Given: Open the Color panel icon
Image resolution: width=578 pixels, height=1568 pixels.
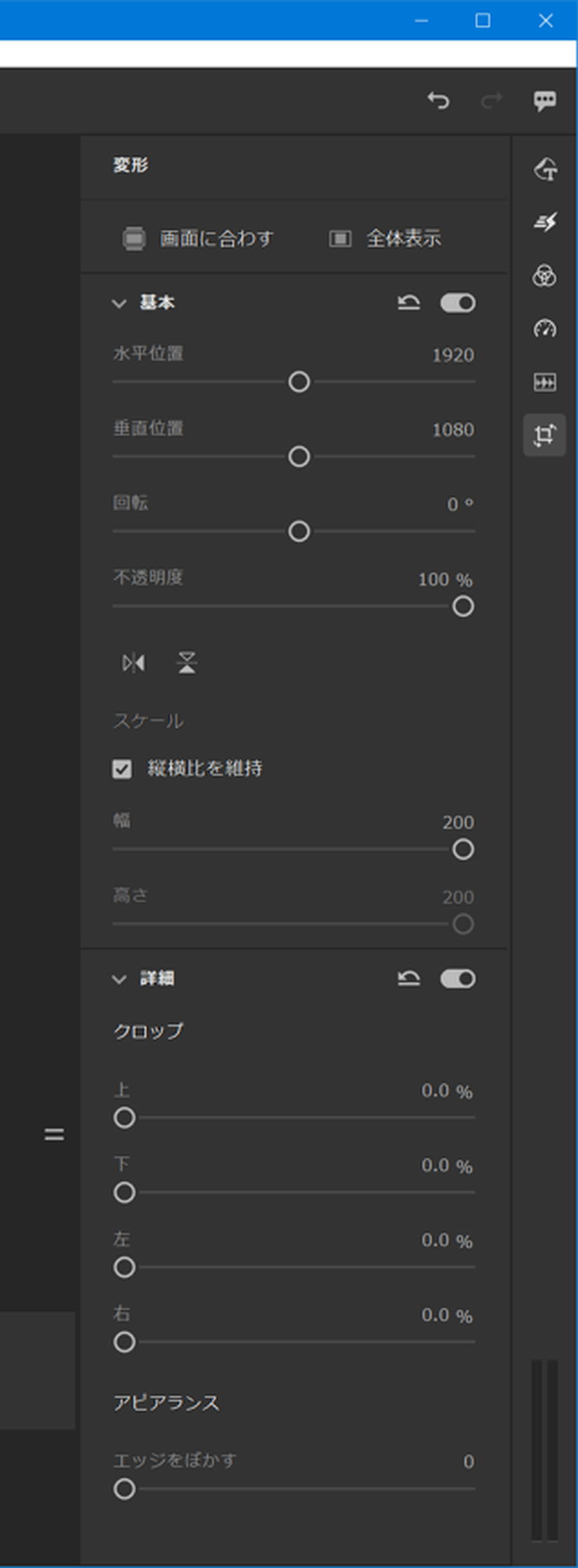Looking at the screenshot, I should 545,276.
